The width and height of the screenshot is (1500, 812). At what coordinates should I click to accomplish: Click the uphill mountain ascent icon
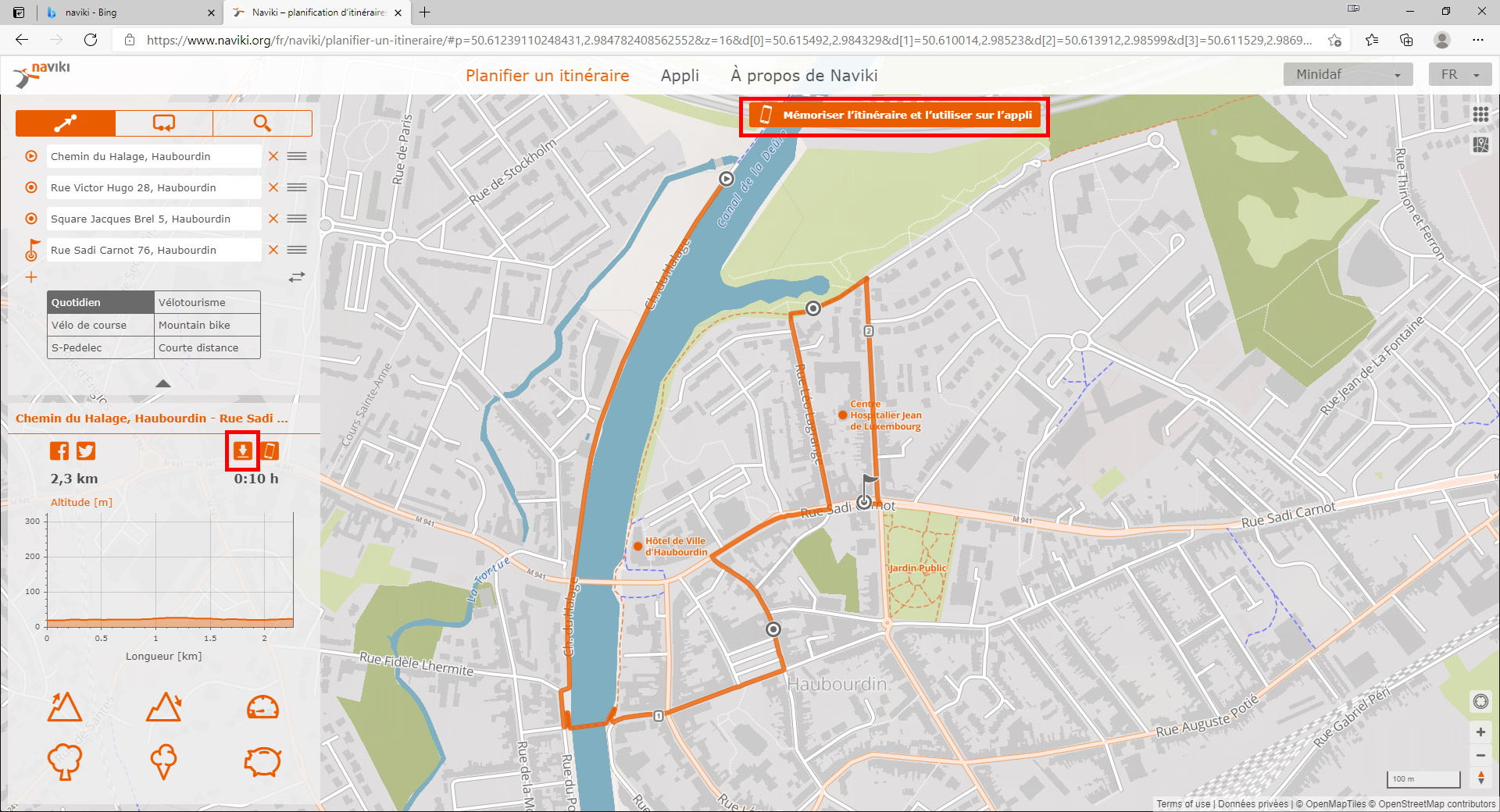(64, 707)
